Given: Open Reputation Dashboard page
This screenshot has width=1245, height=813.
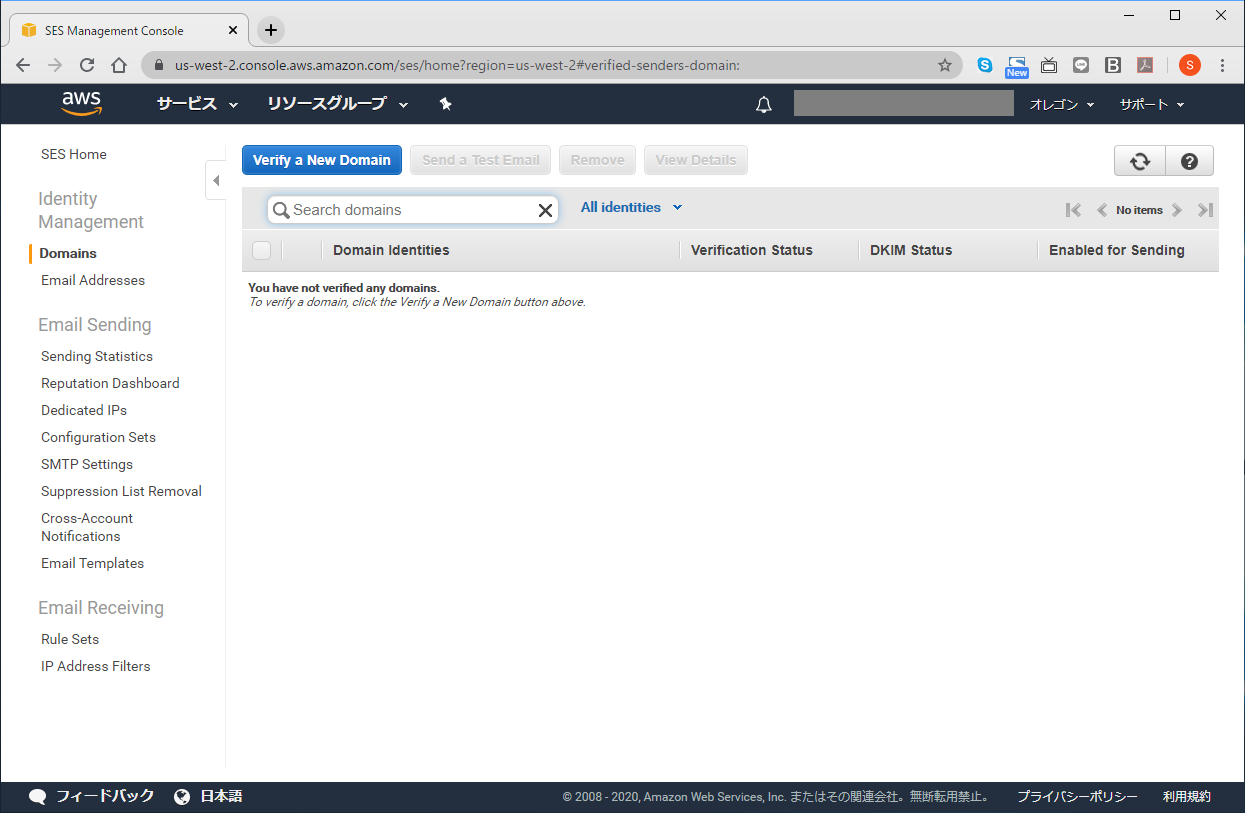Looking at the screenshot, I should (110, 383).
